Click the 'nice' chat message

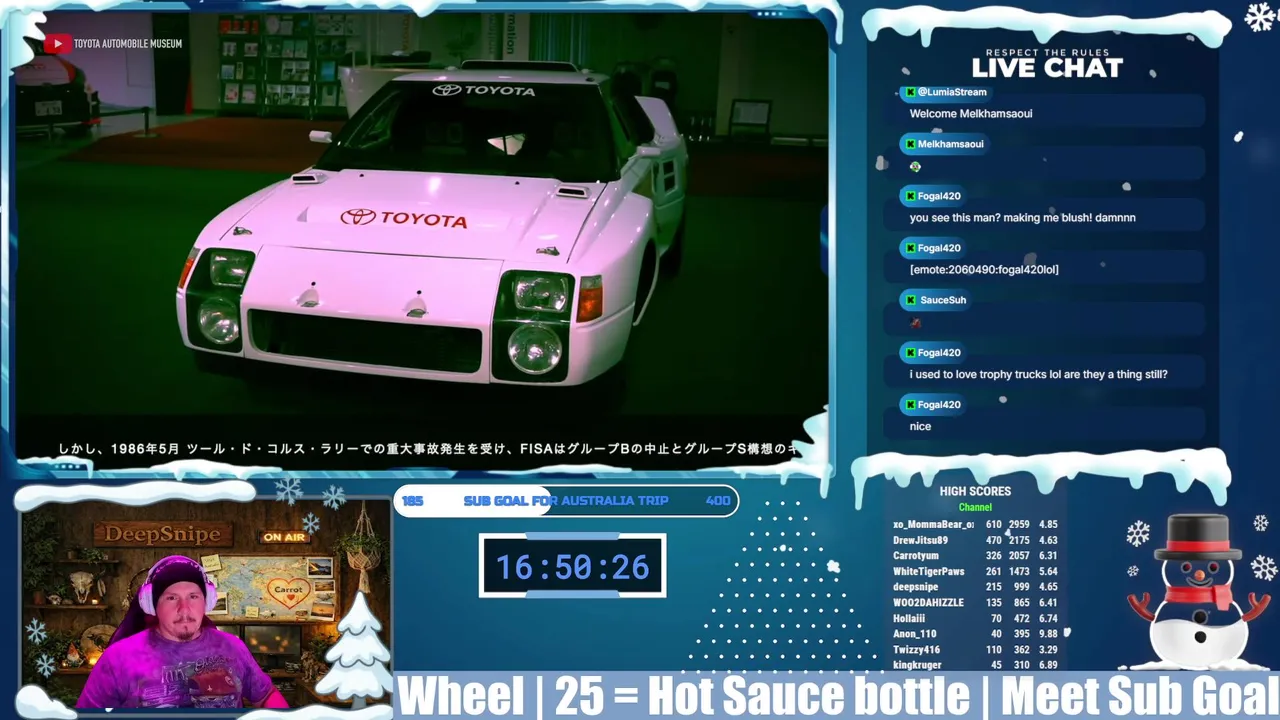920,426
